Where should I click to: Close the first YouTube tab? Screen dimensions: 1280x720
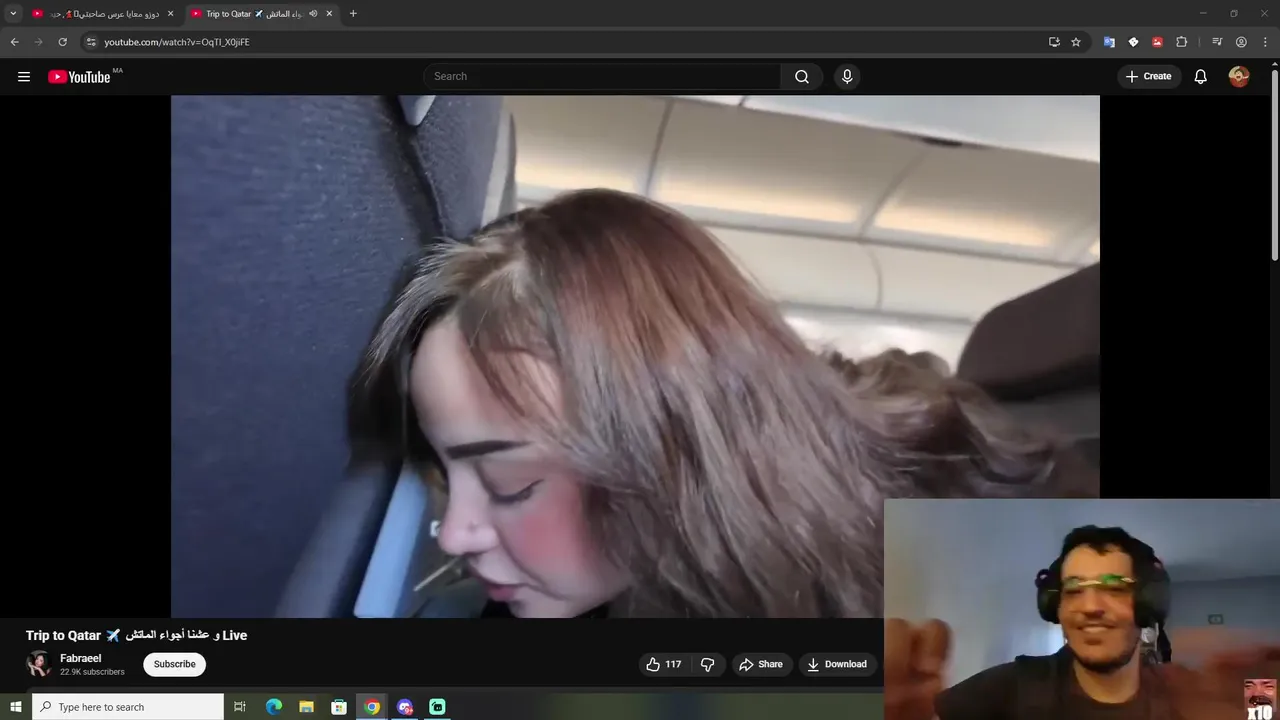170,14
